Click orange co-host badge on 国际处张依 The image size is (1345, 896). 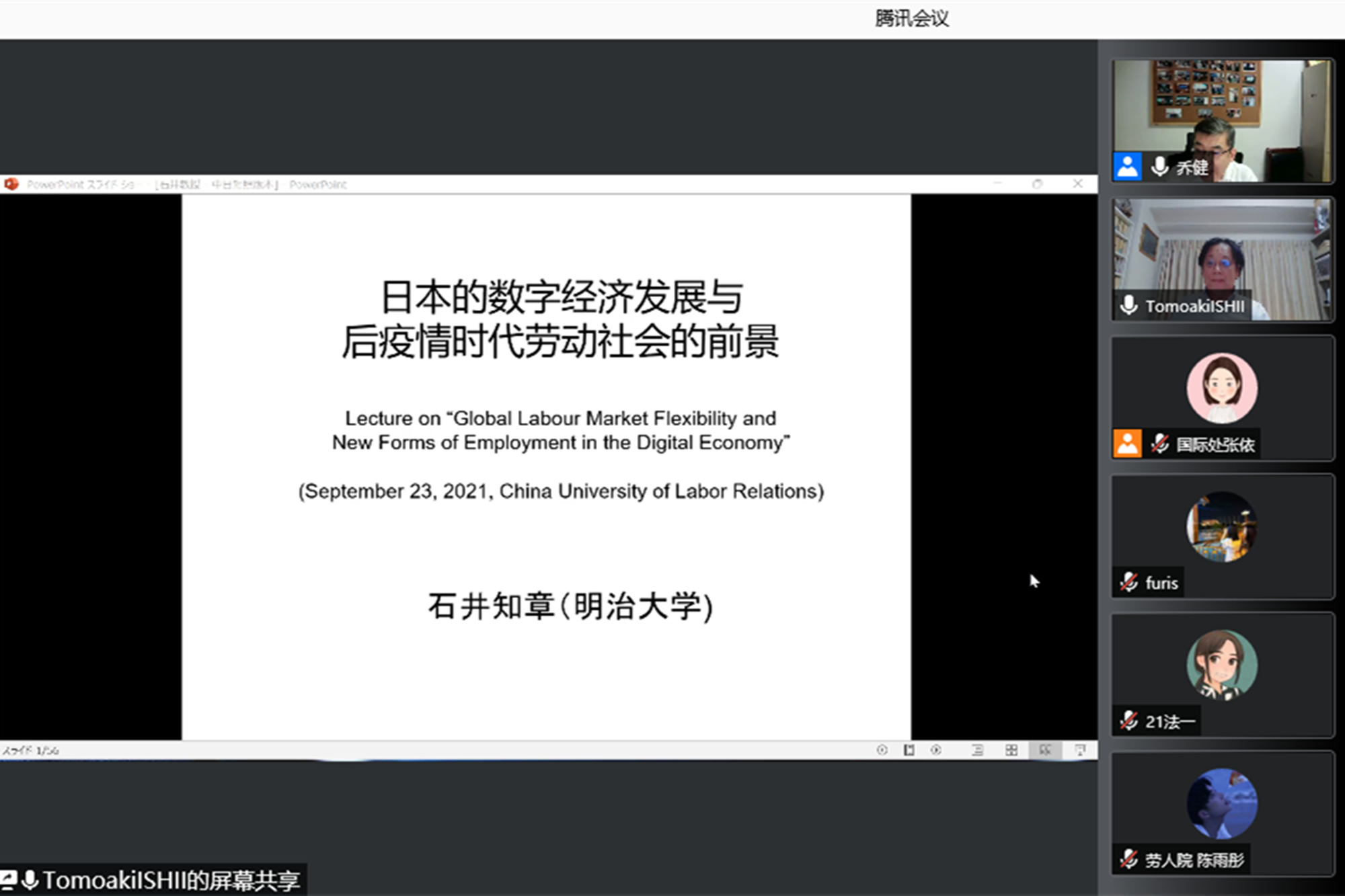(1128, 444)
